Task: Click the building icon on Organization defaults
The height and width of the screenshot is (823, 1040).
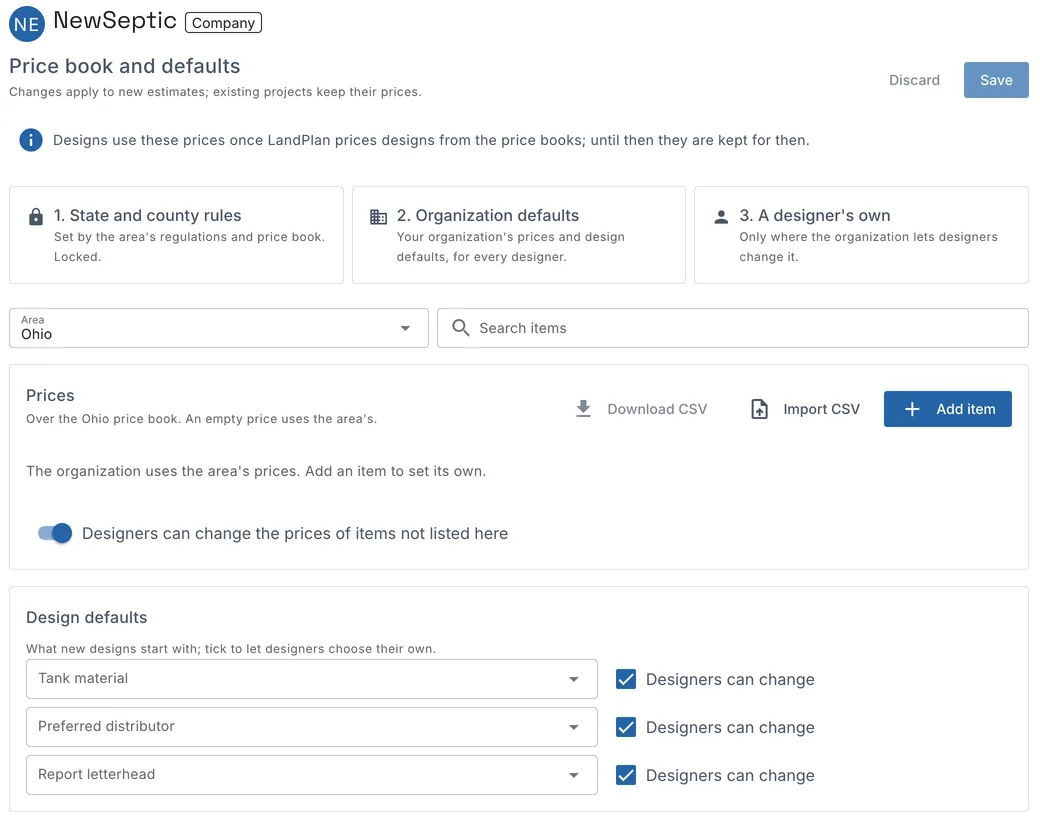Action: pos(378,217)
